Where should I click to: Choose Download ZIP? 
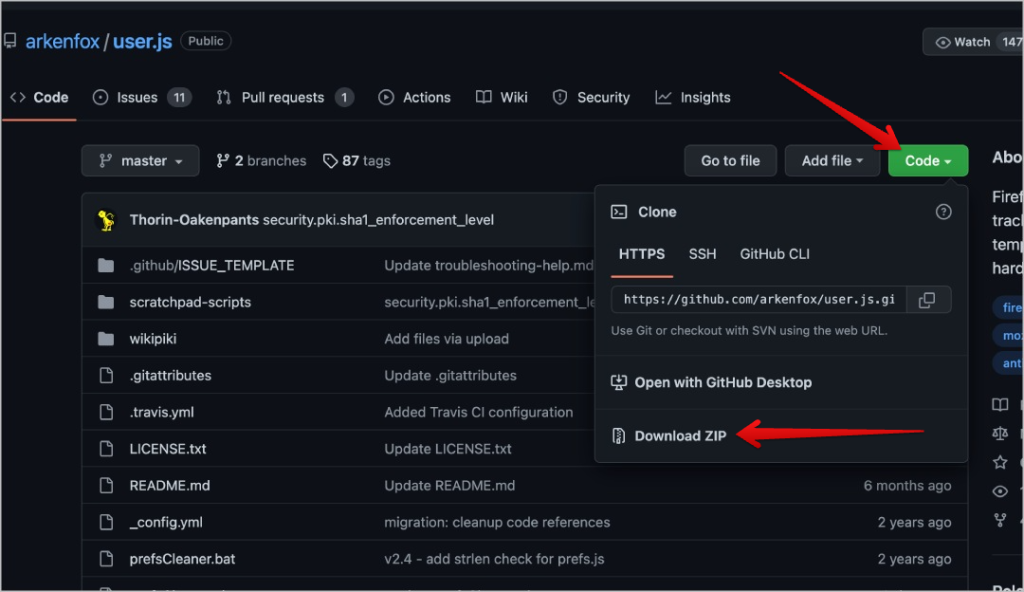coord(669,436)
